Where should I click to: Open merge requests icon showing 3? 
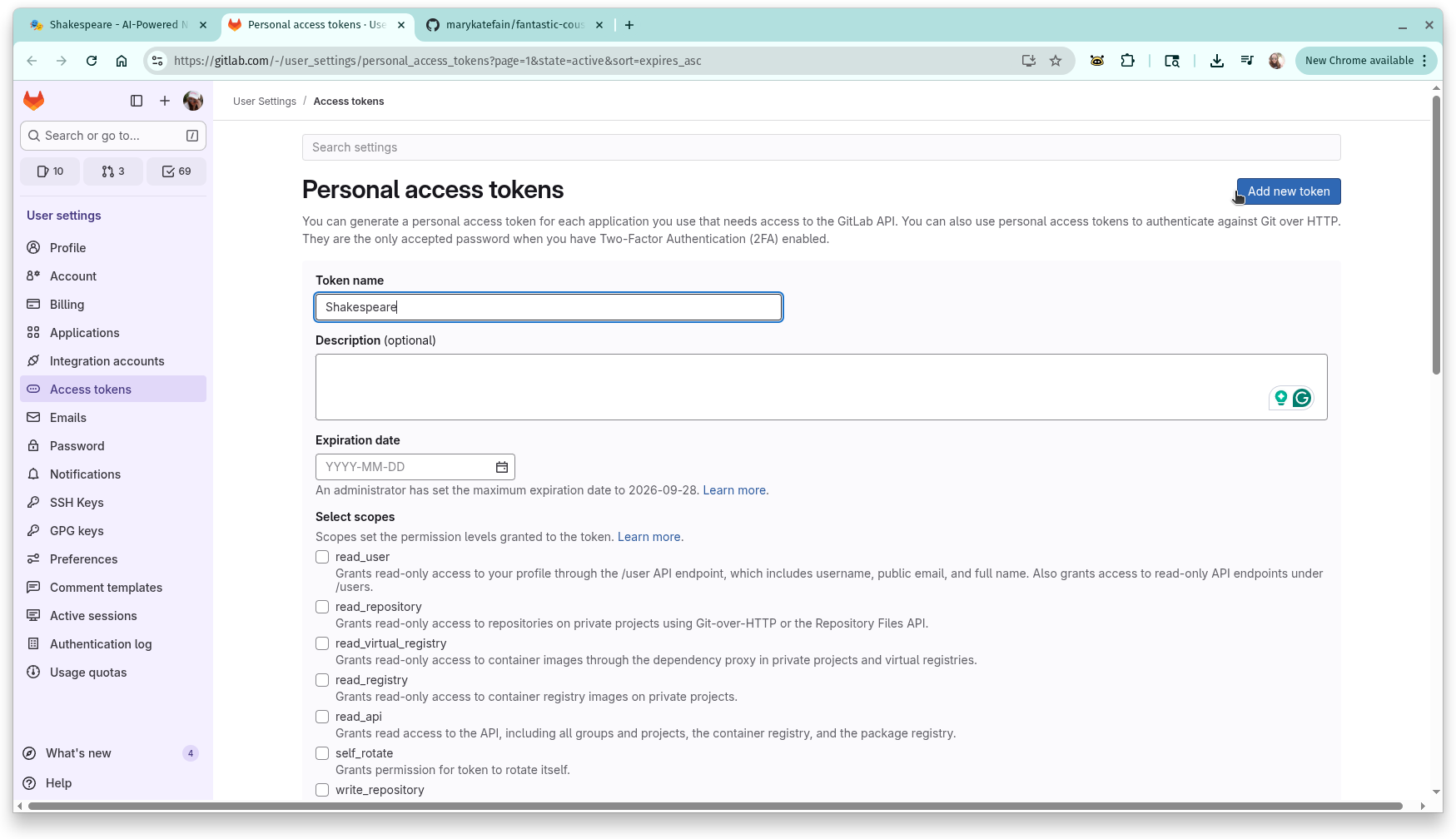click(112, 171)
